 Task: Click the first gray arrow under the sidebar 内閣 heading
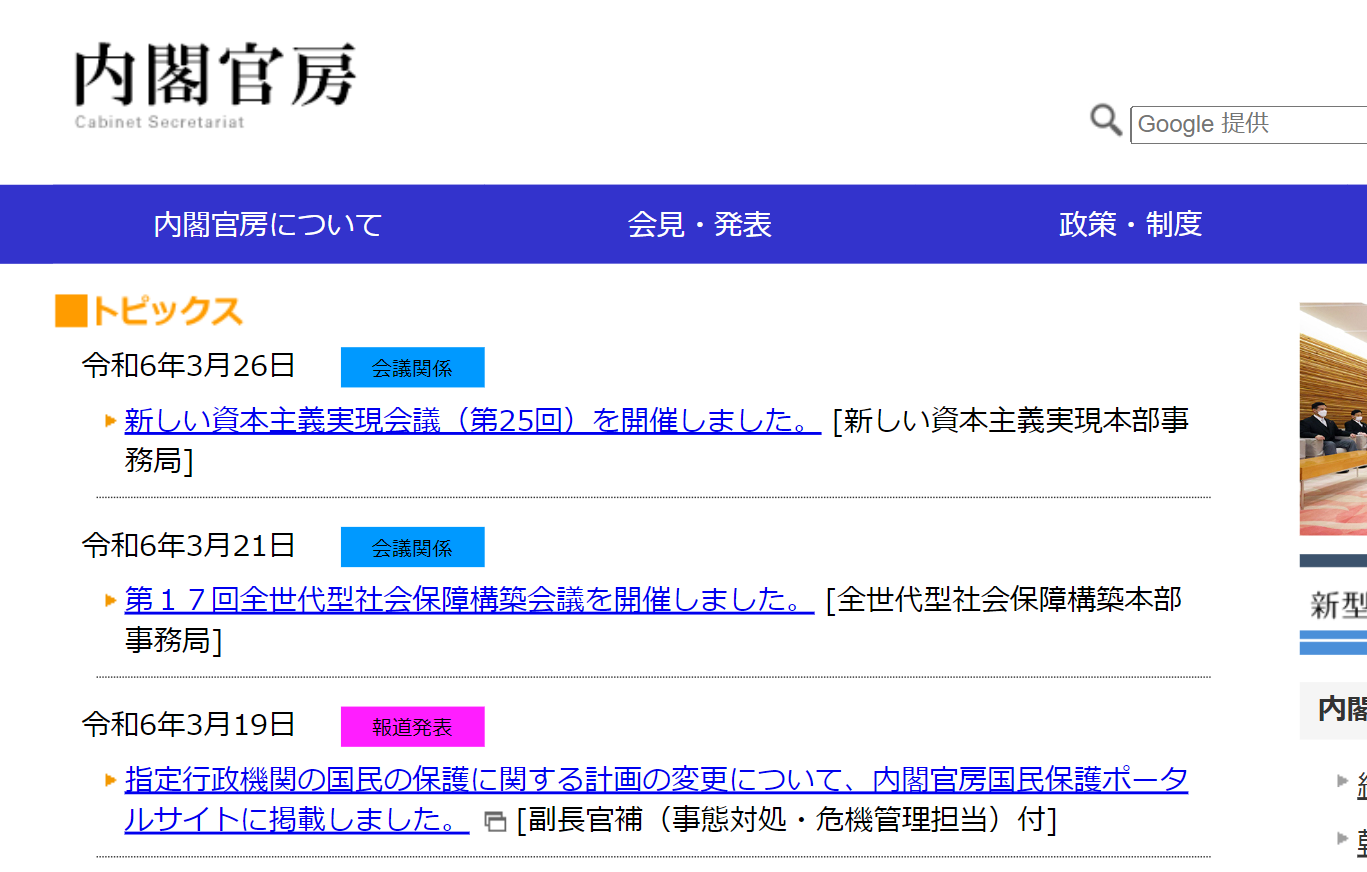tap(1343, 781)
